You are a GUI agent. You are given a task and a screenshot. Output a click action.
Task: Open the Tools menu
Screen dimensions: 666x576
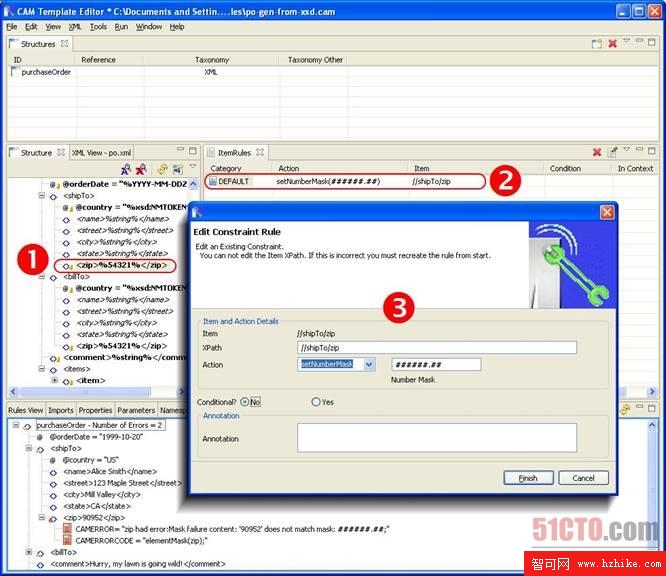click(98, 27)
